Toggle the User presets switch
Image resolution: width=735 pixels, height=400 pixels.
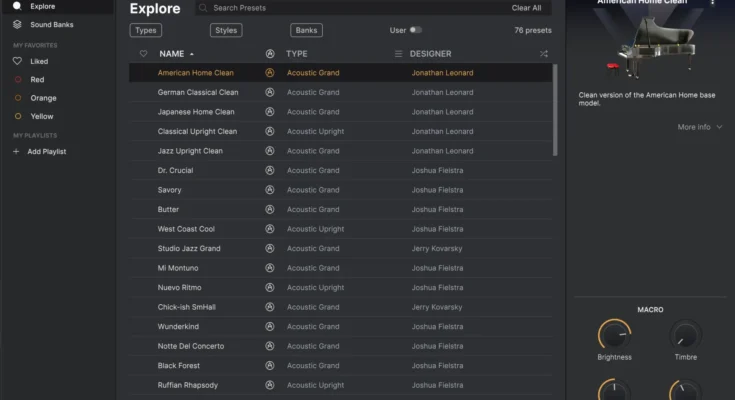415,30
